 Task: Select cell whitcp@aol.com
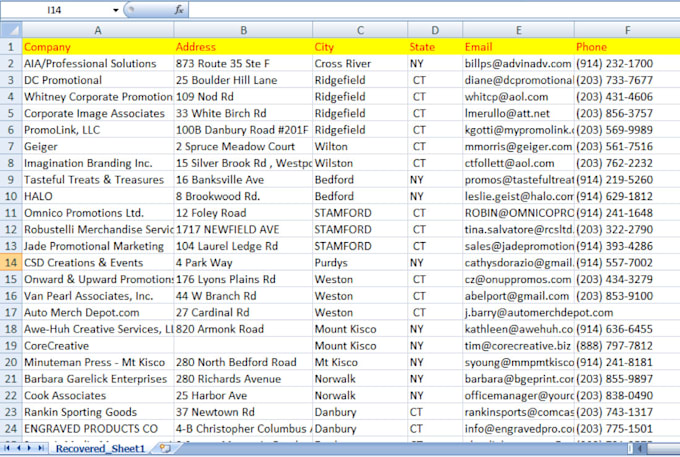pyautogui.click(x=519, y=97)
